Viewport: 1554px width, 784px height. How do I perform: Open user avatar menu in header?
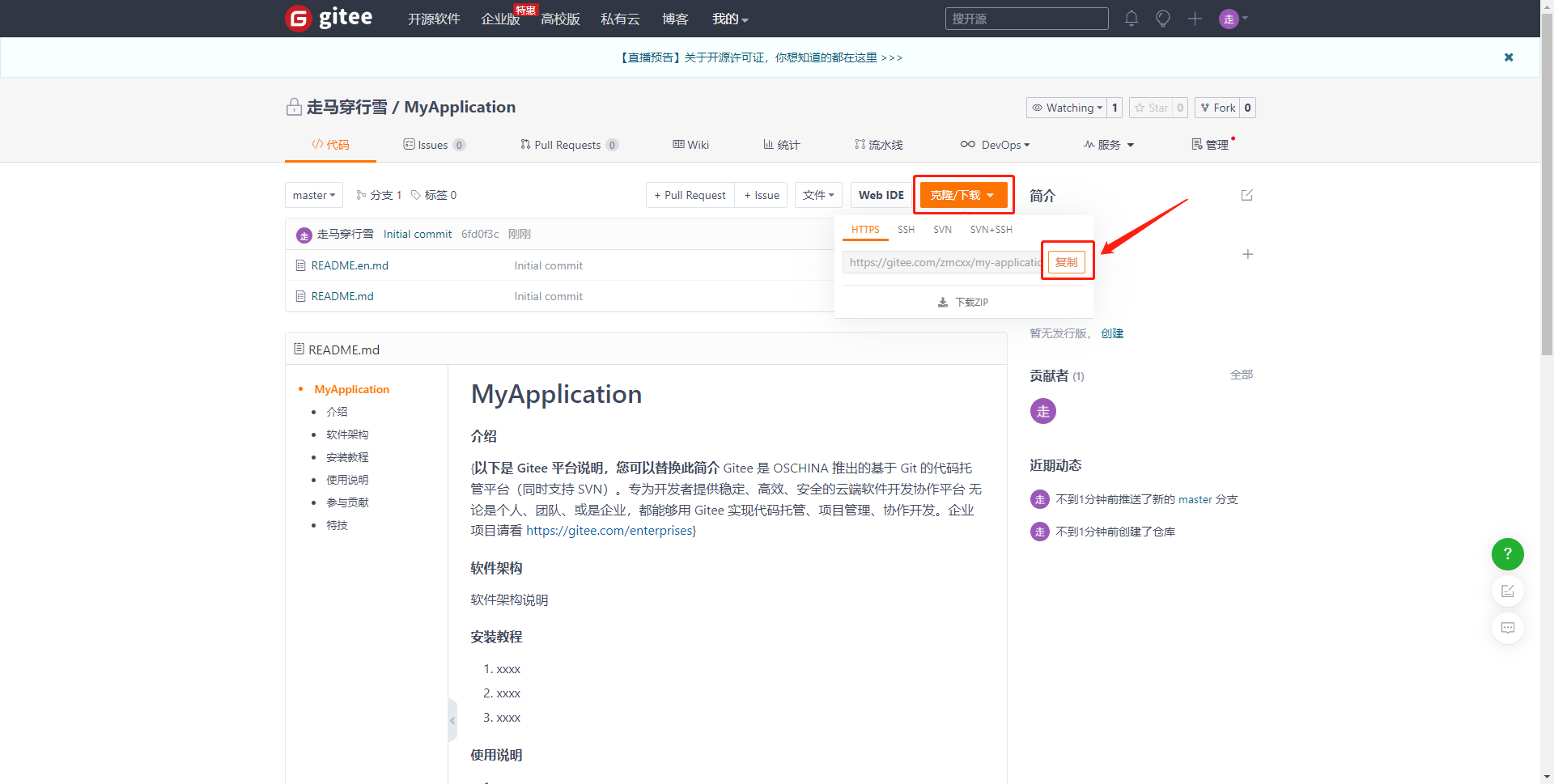pos(1233,19)
